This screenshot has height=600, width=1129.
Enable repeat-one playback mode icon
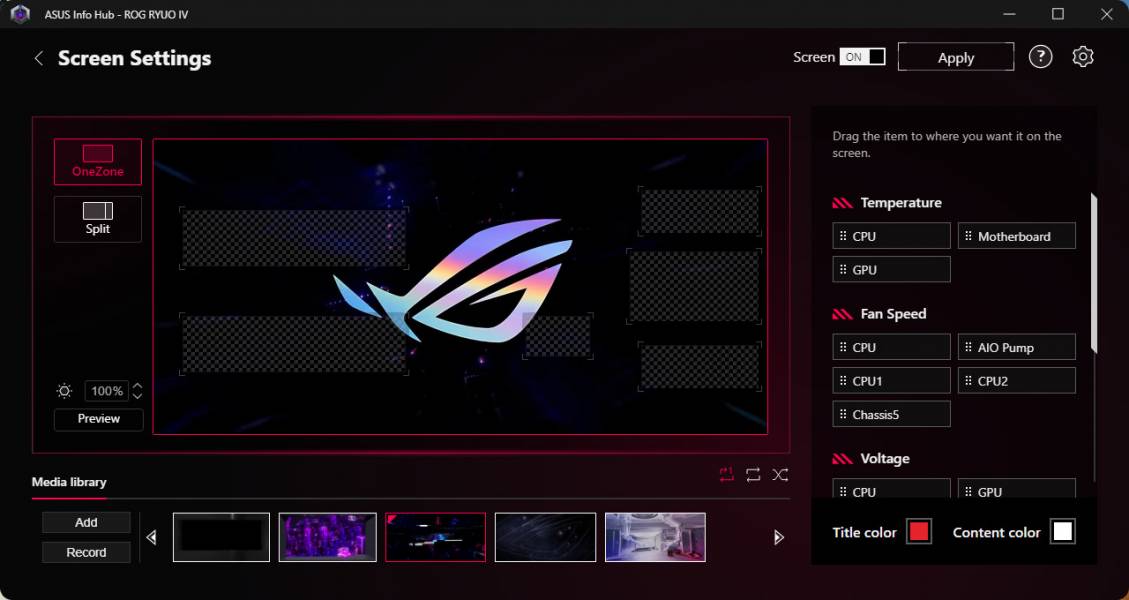726,475
